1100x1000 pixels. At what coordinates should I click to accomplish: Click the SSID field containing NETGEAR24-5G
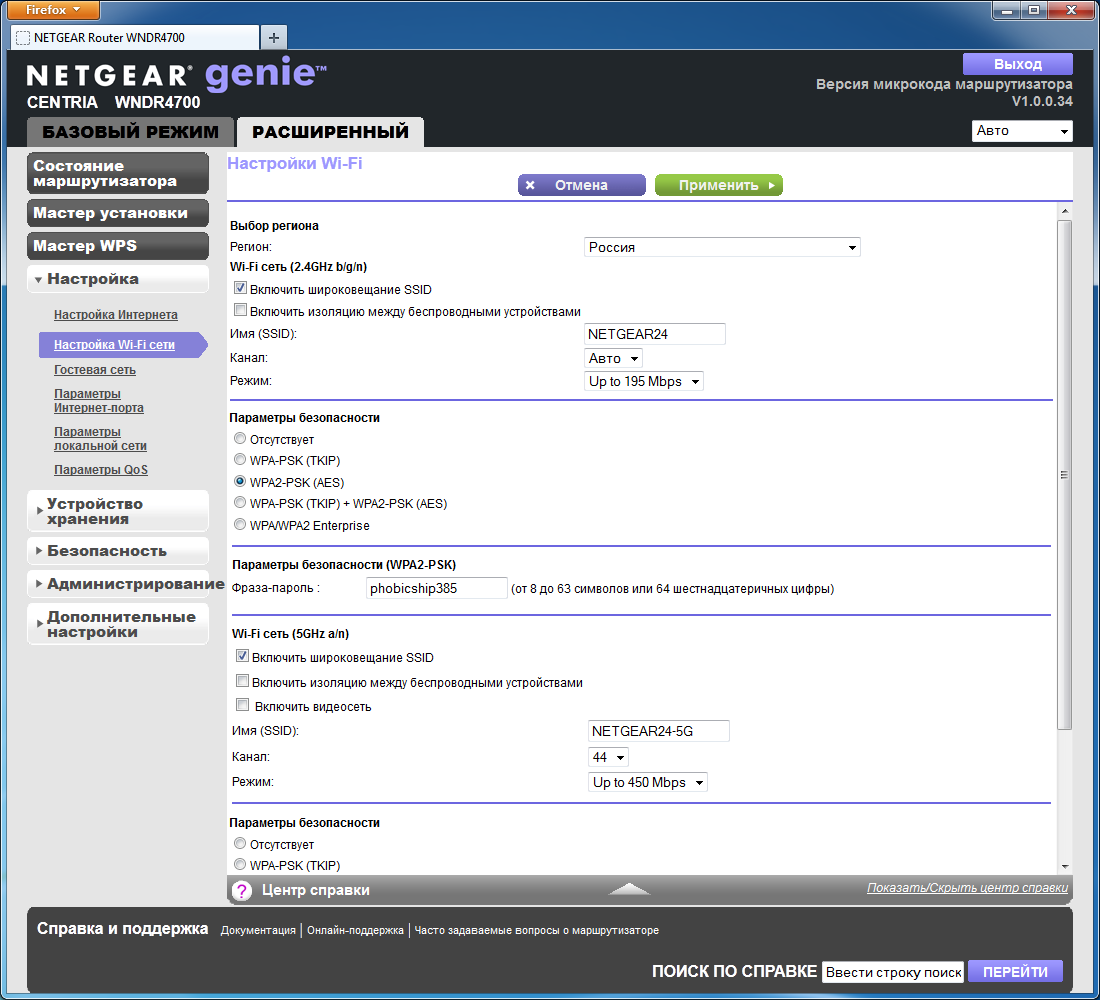659,731
